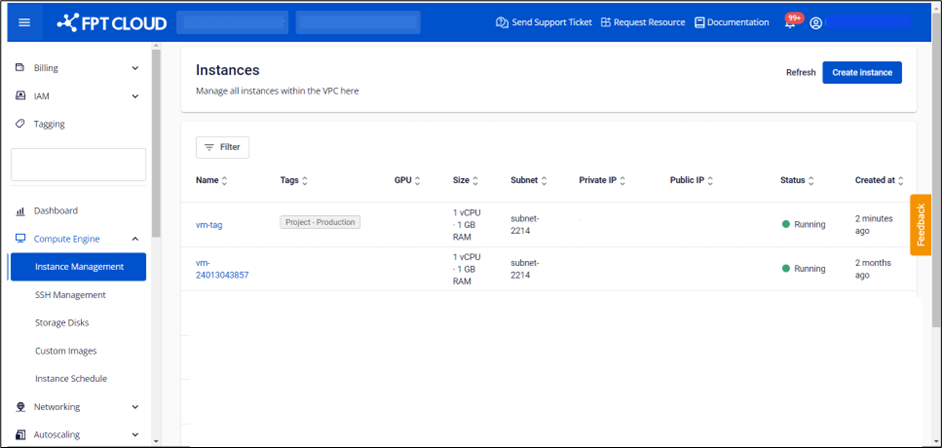The width and height of the screenshot is (942, 448).
Task: Open SSH Management in the sidebar
Action: point(70,295)
